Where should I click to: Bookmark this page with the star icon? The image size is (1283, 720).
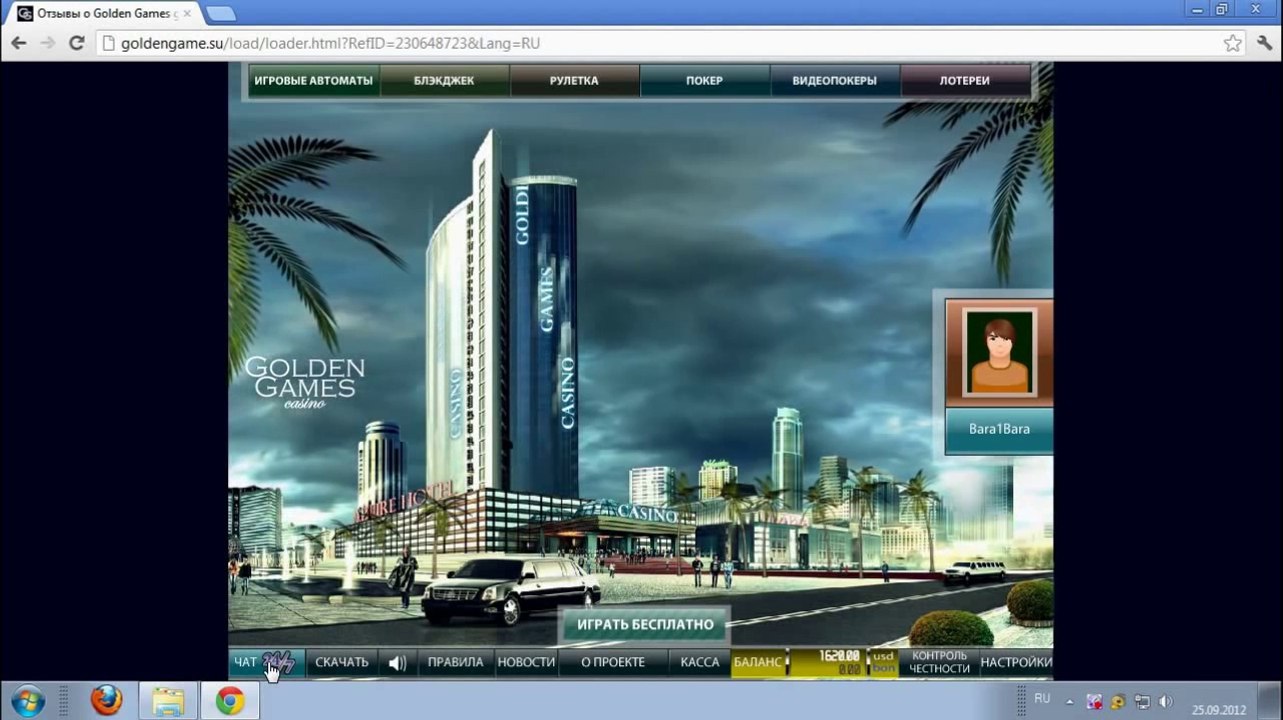[1233, 44]
